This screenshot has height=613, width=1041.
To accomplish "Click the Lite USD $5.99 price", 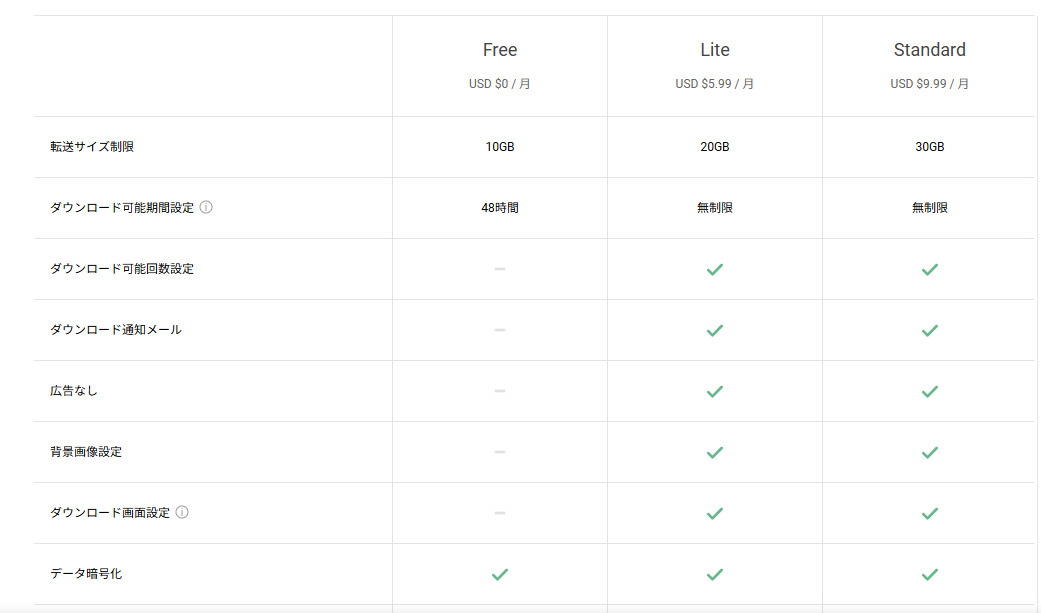I will coord(714,84).
